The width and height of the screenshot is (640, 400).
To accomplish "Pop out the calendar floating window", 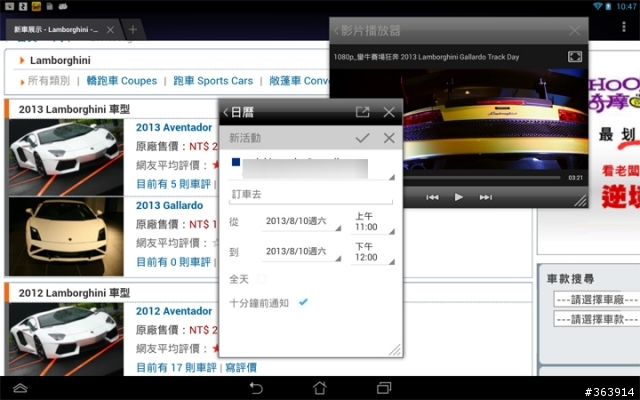I will pyautogui.click(x=362, y=112).
